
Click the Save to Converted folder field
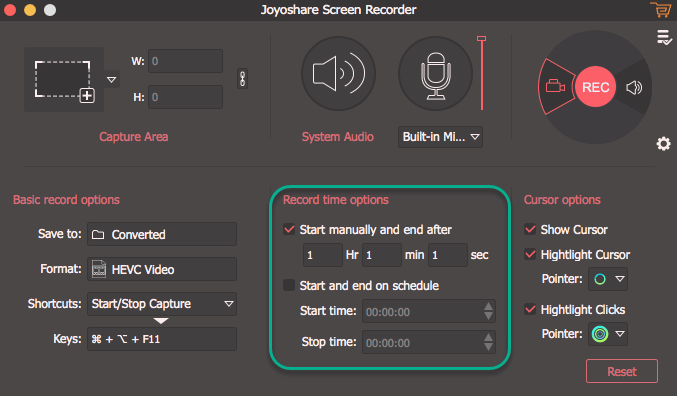coord(162,234)
